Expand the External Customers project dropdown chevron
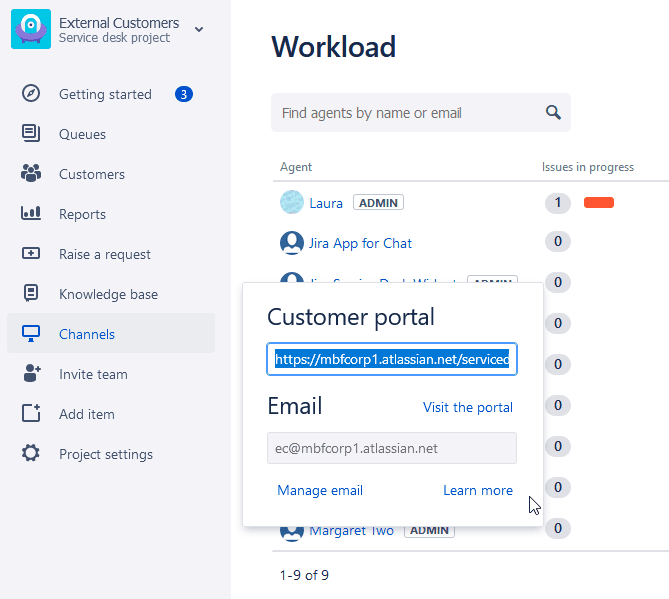 coord(199,29)
